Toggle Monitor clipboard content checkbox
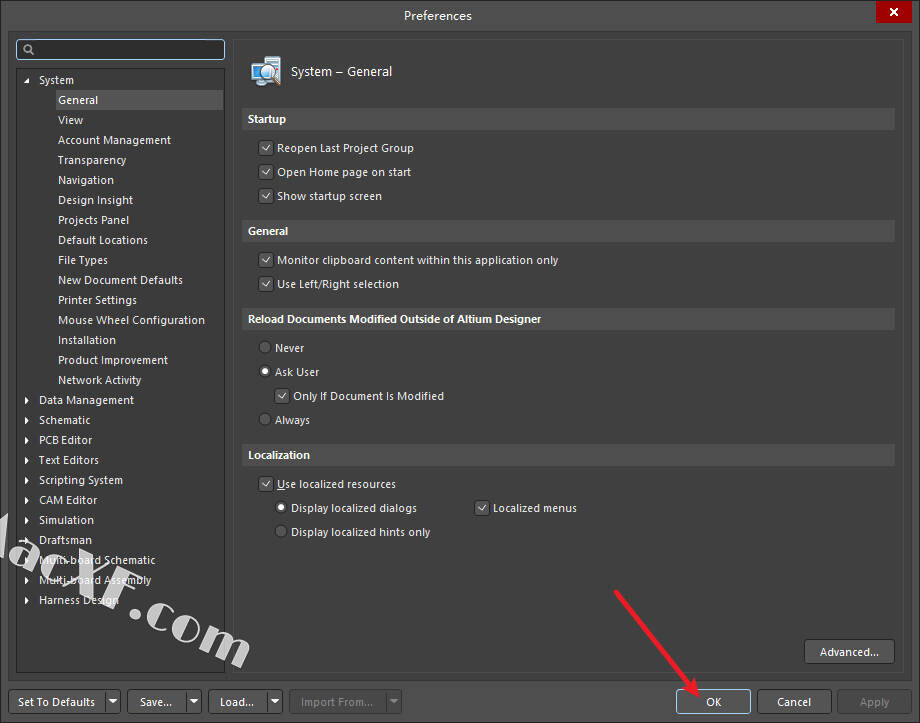The width and height of the screenshot is (920, 723). (266, 260)
